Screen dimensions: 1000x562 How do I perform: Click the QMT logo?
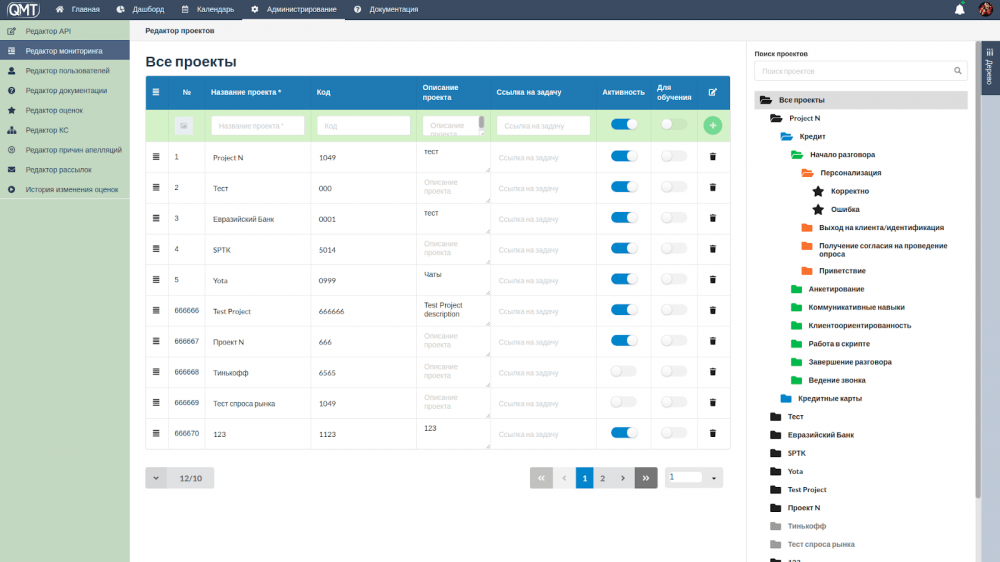tap(24, 9)
